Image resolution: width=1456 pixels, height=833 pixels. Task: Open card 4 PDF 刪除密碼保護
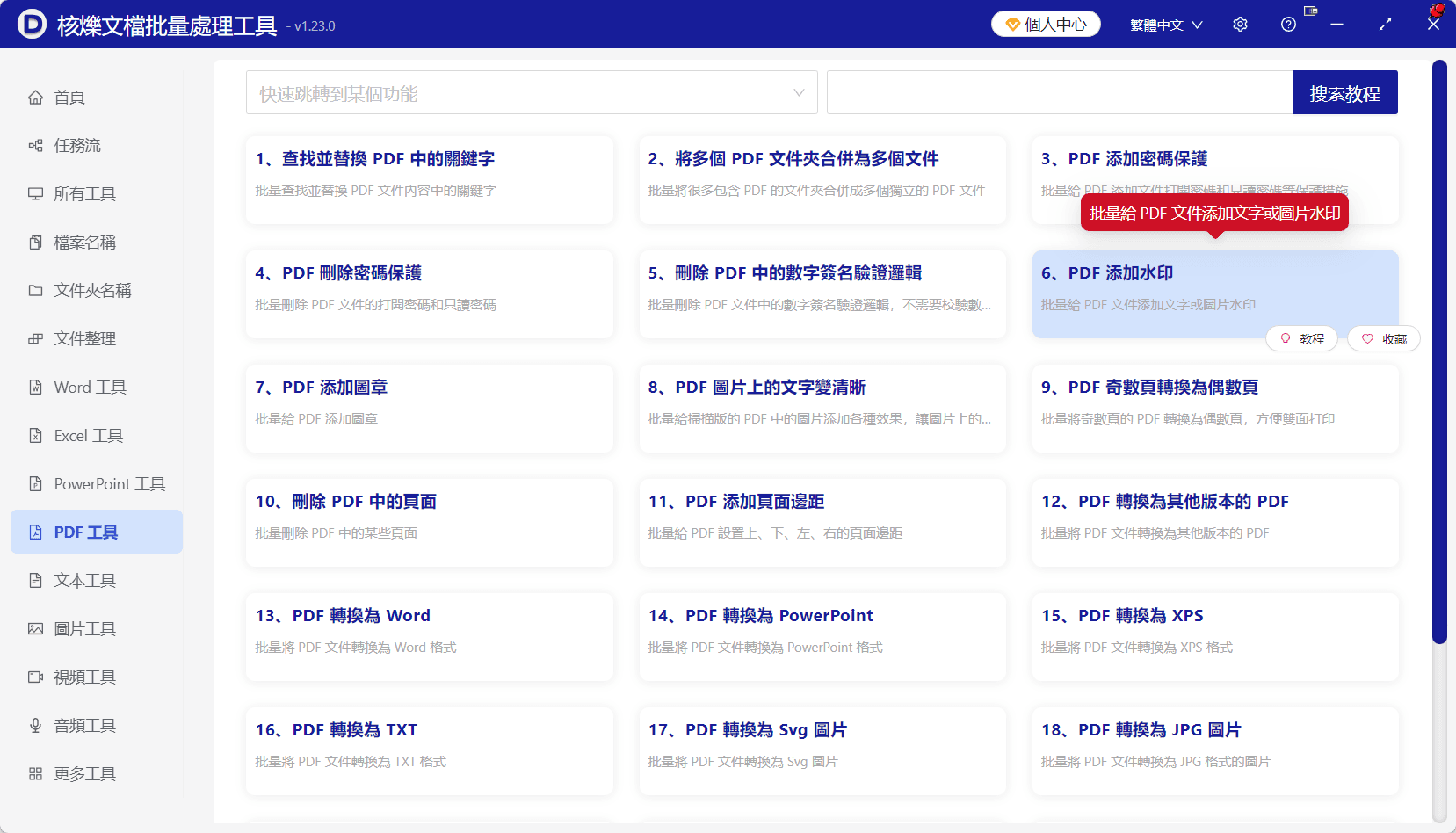point(430,294)
